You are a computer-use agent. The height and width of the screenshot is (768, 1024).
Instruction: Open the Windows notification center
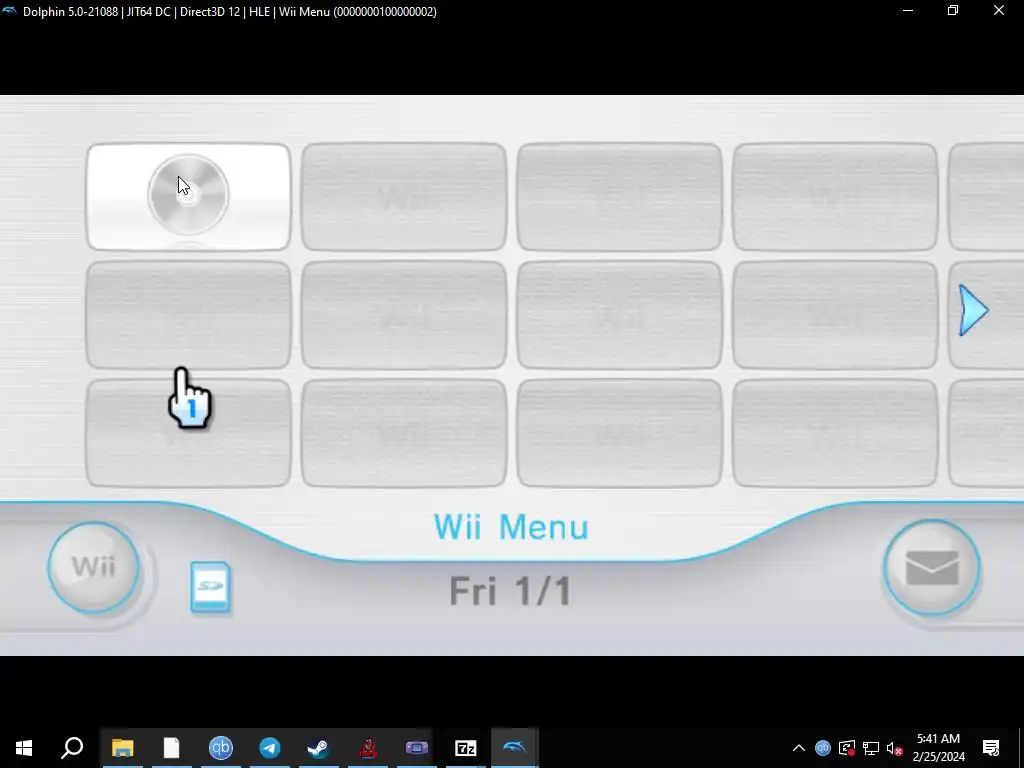tap(991, 748)
